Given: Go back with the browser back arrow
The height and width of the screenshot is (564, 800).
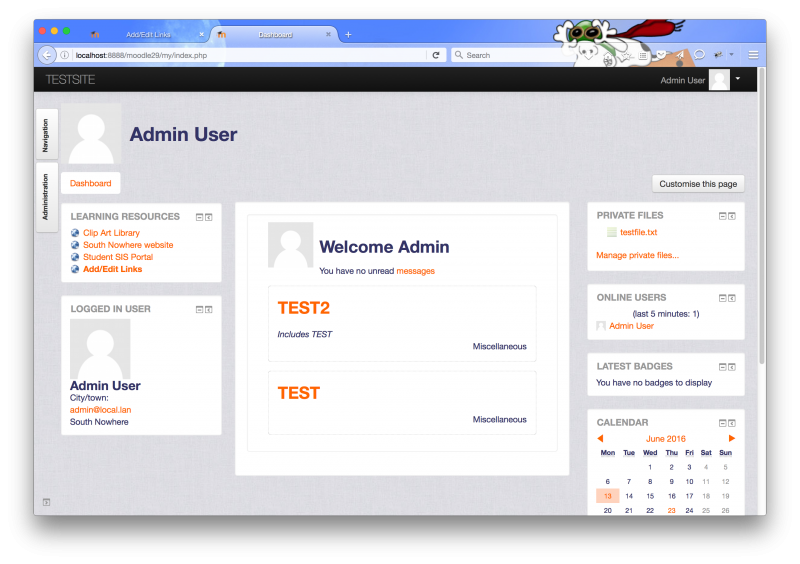Looking at the screenshot, I should 47,55.
